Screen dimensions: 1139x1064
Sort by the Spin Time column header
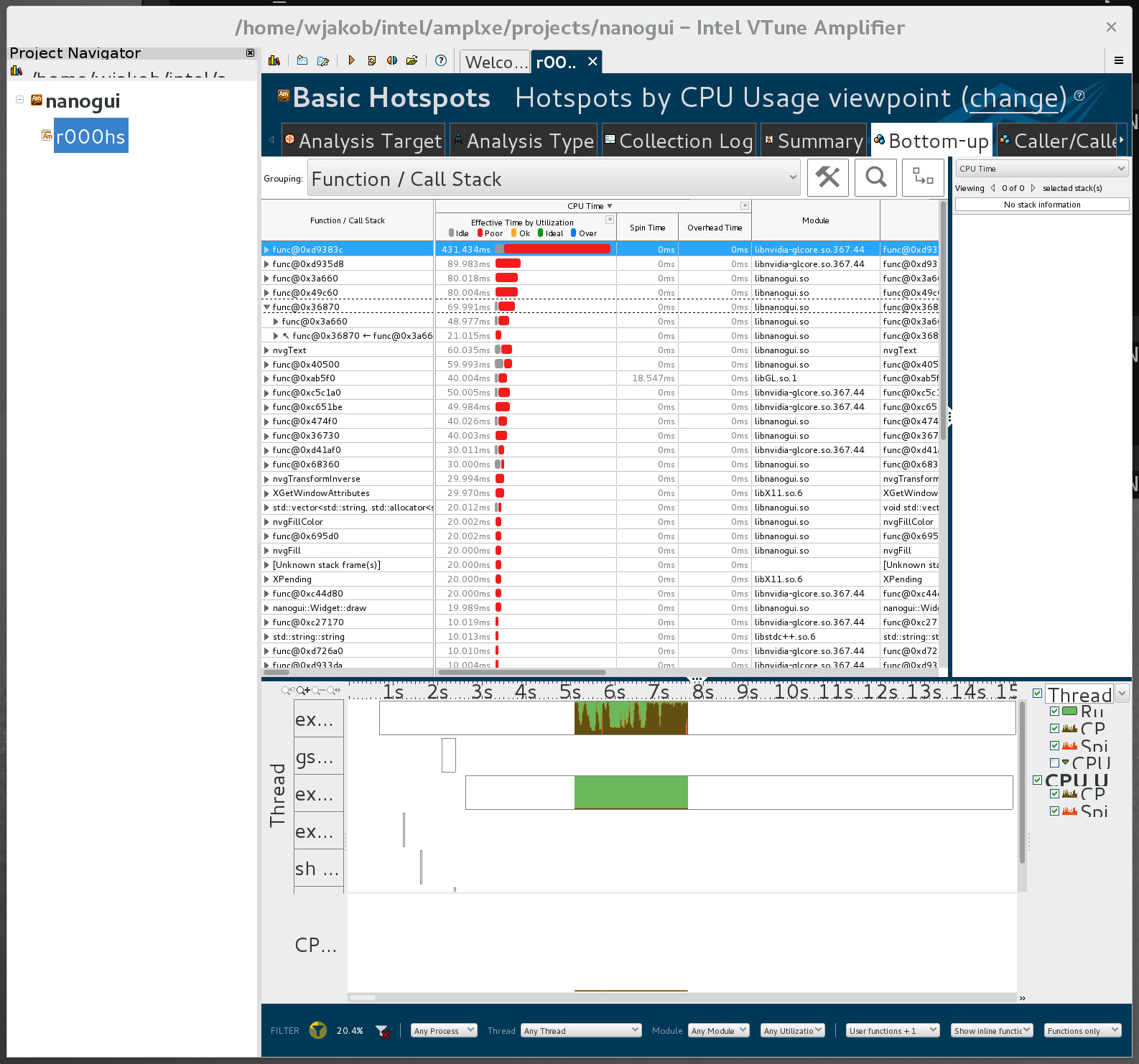[647, 228]
